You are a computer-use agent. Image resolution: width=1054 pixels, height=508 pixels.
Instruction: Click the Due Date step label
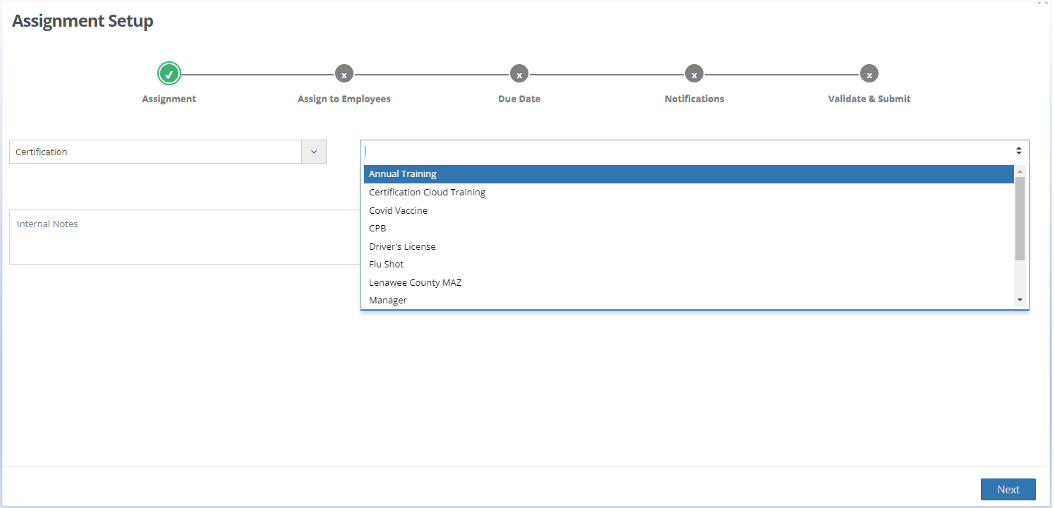pos(519,99)
